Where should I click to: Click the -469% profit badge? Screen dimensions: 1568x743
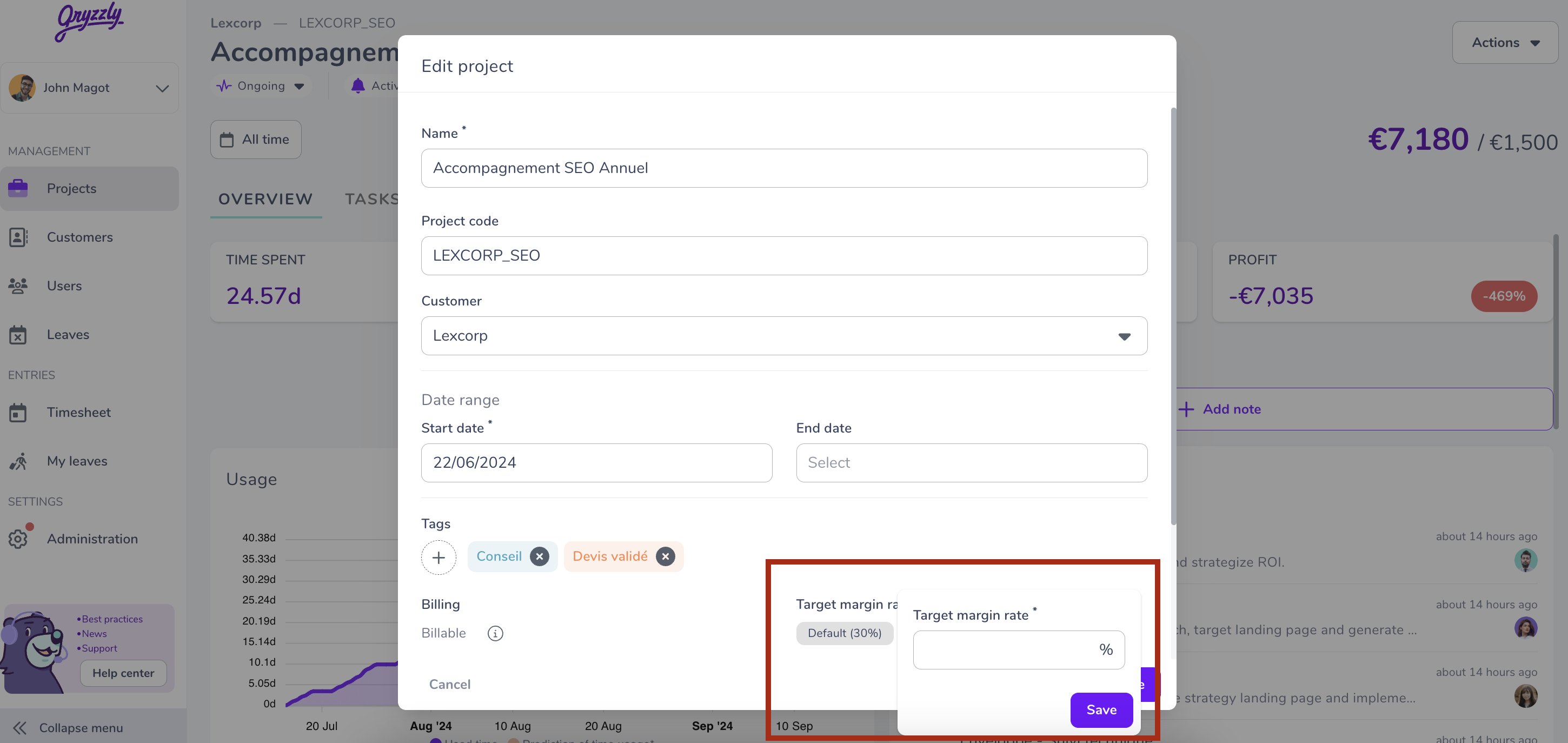point(1504,296)
